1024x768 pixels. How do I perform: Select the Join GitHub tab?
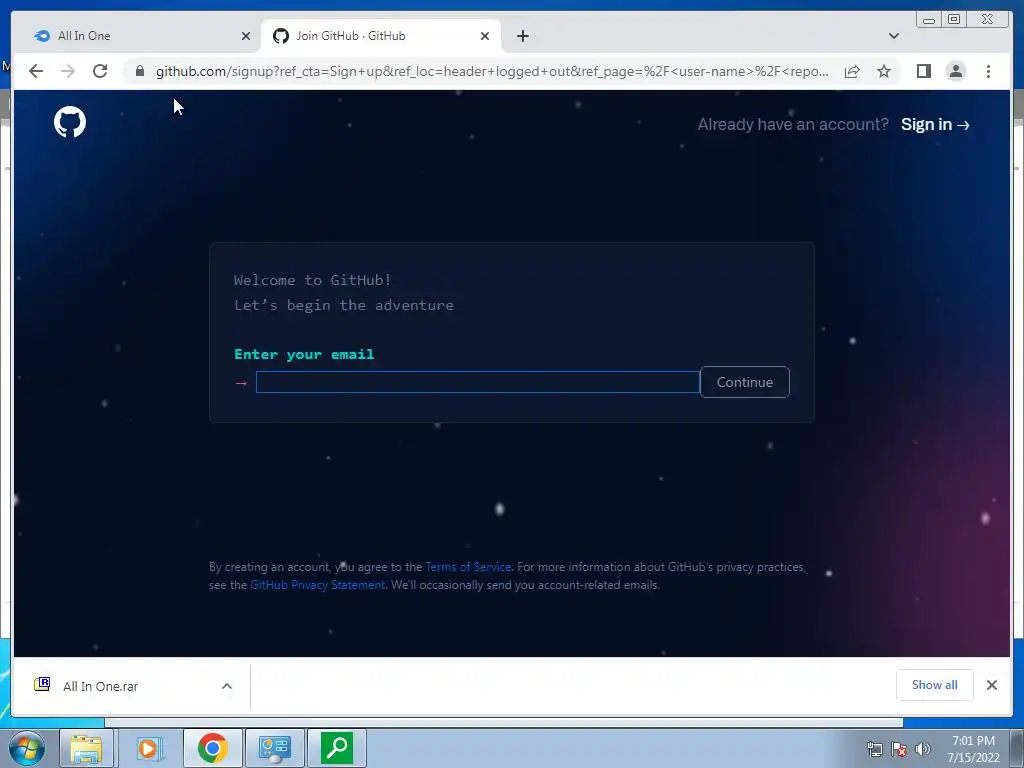(379, 36)
